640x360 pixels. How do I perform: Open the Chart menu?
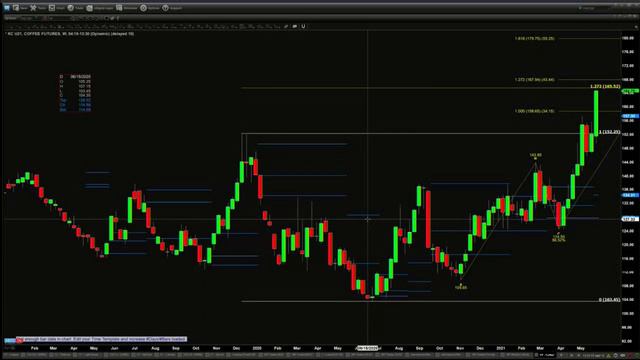(57, 8)
